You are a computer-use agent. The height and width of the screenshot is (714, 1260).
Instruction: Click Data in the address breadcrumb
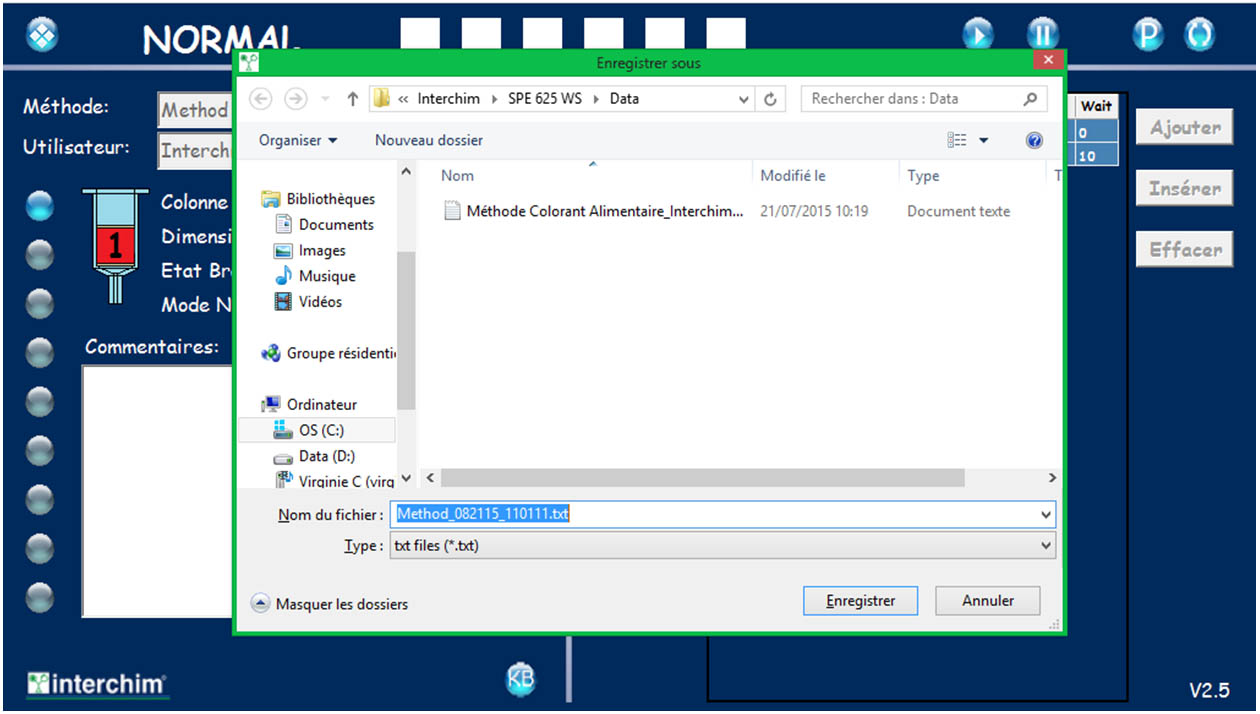(x=624, y=99)
